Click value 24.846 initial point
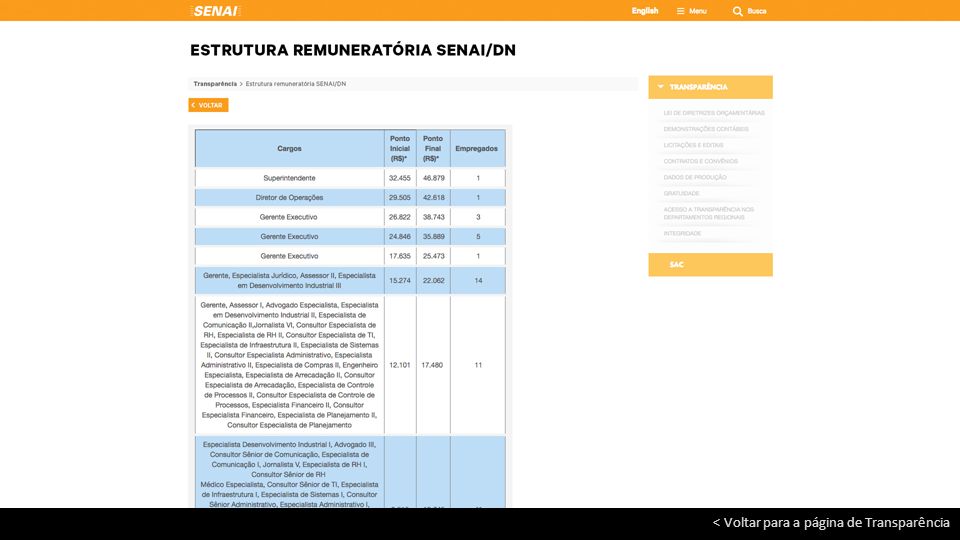The image size is (960, 540). click(x=400, y=236)
